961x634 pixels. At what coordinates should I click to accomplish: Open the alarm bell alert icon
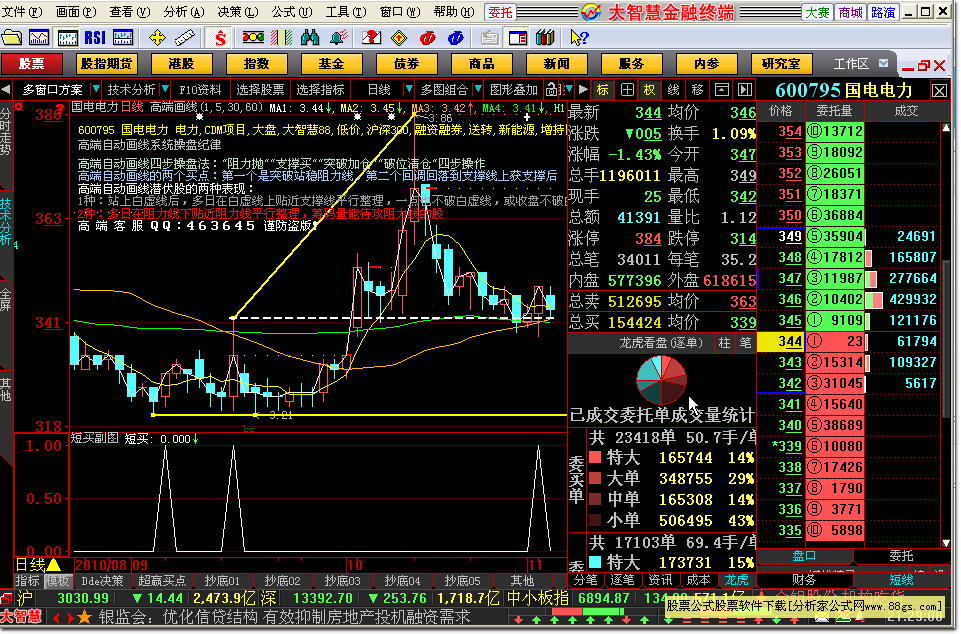(338, 38)
